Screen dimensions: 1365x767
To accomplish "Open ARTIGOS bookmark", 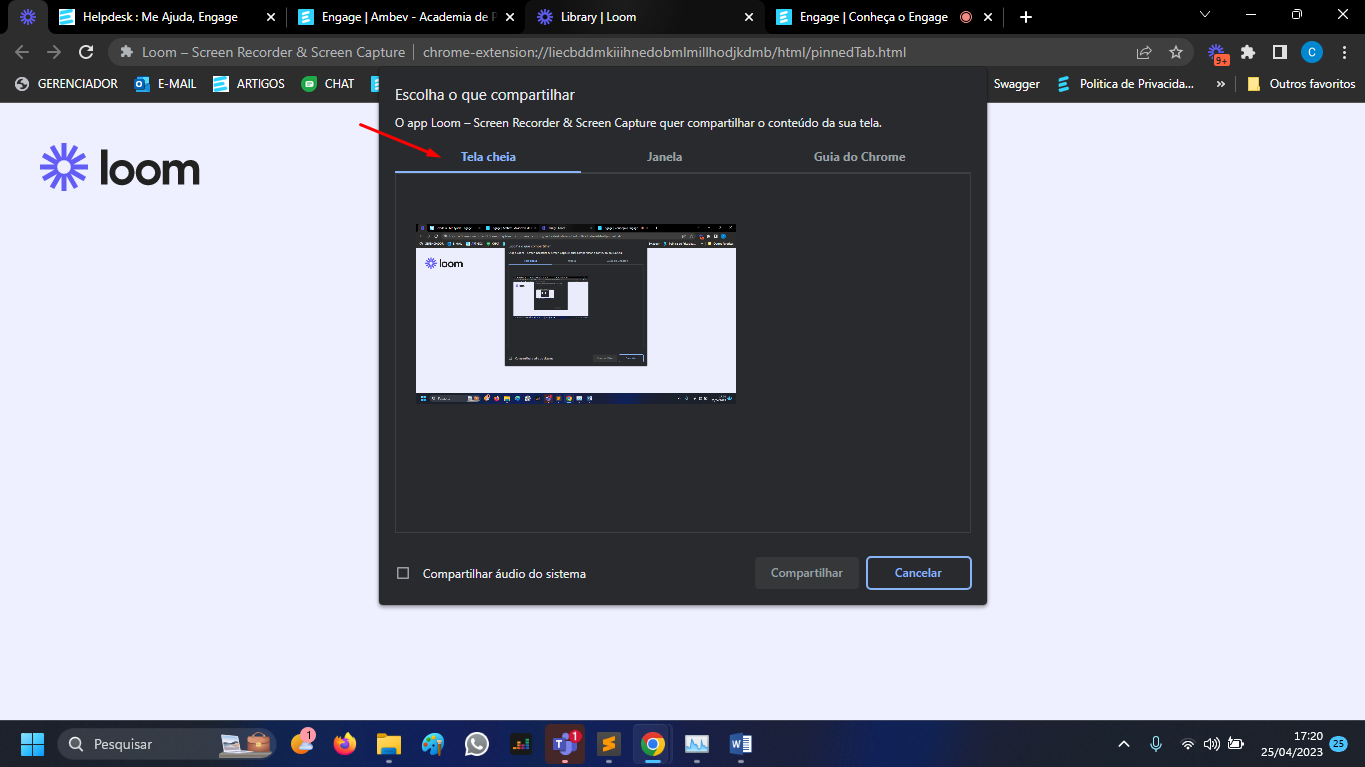I will pos(249,84).
